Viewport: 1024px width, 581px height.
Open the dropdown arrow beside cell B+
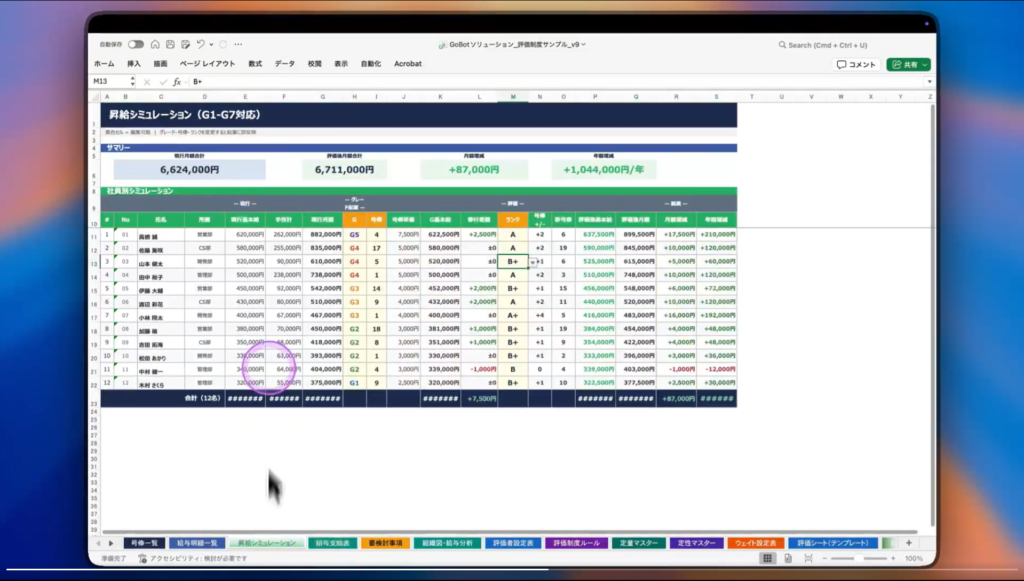point(532,261)
